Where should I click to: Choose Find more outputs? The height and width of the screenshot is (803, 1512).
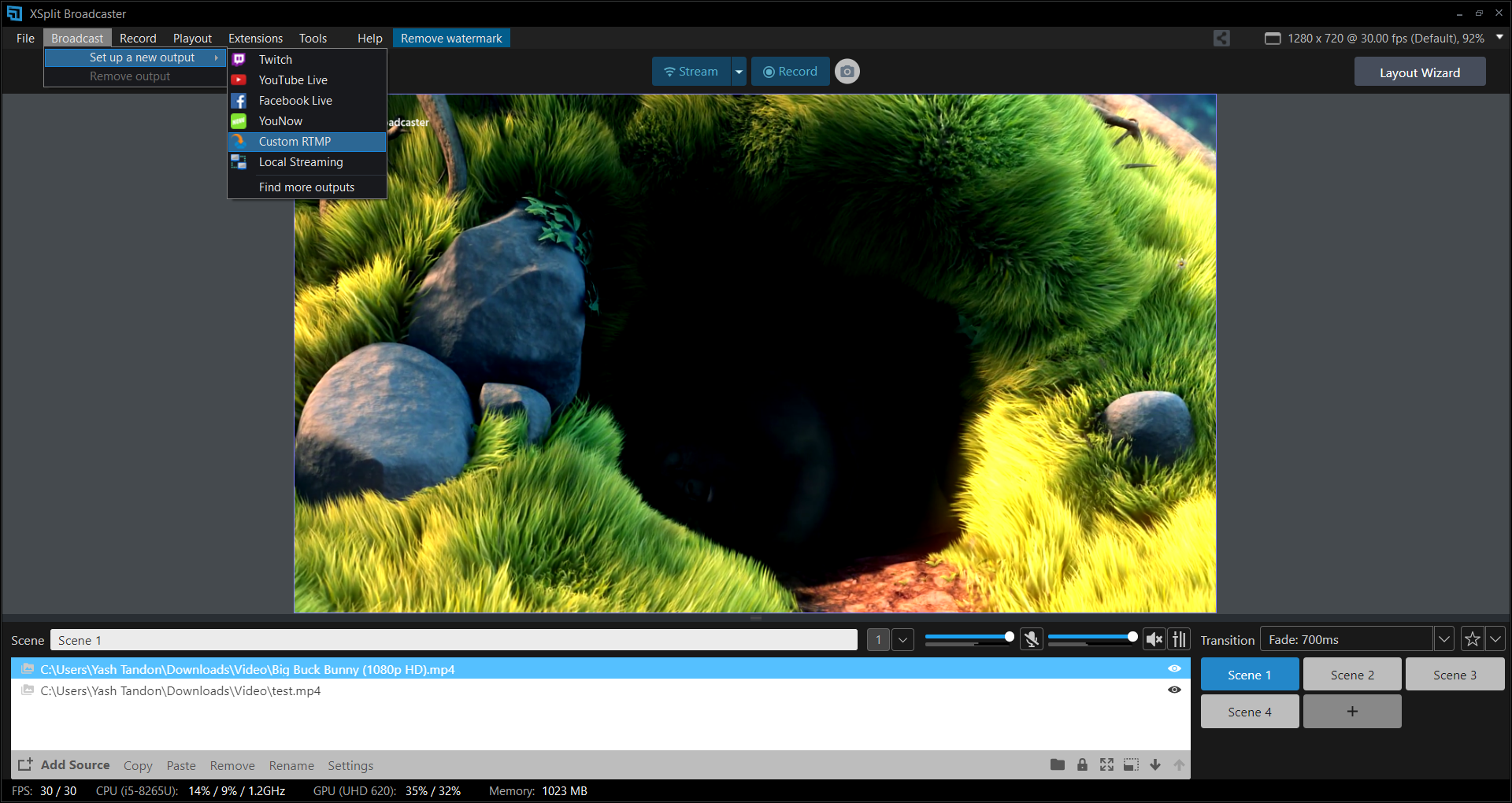pyautogui.click(x=307, y=187)
